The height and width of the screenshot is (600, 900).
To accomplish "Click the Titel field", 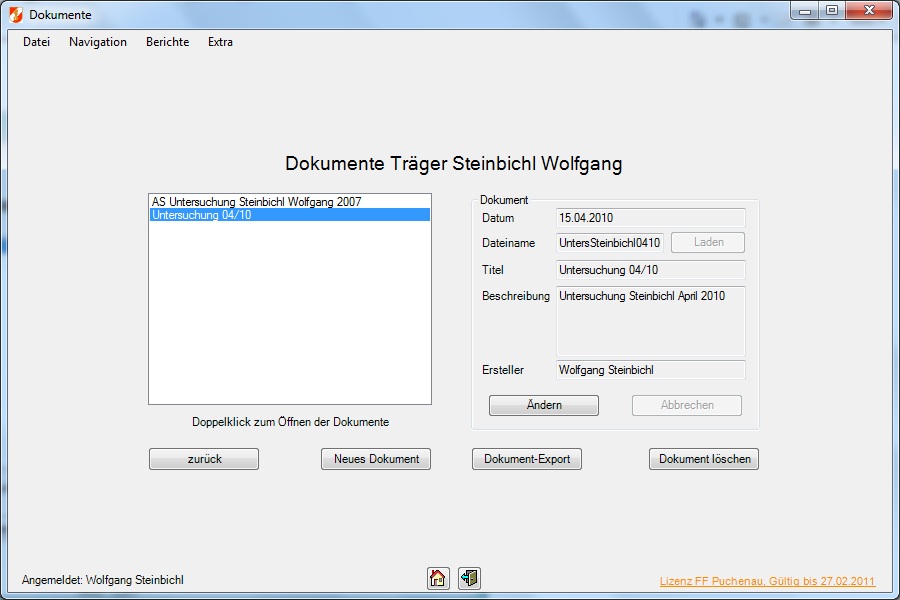I will pos(651,270).
